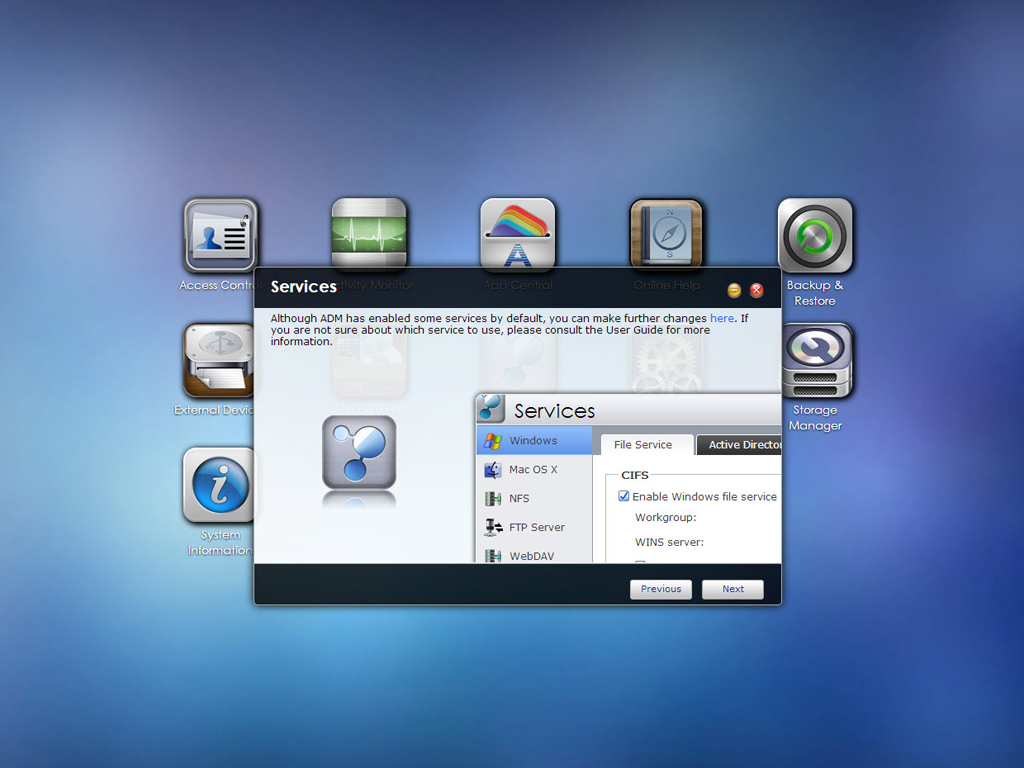Select FTP Server in the services list
Screen dimensions: 1024x768
535,527
